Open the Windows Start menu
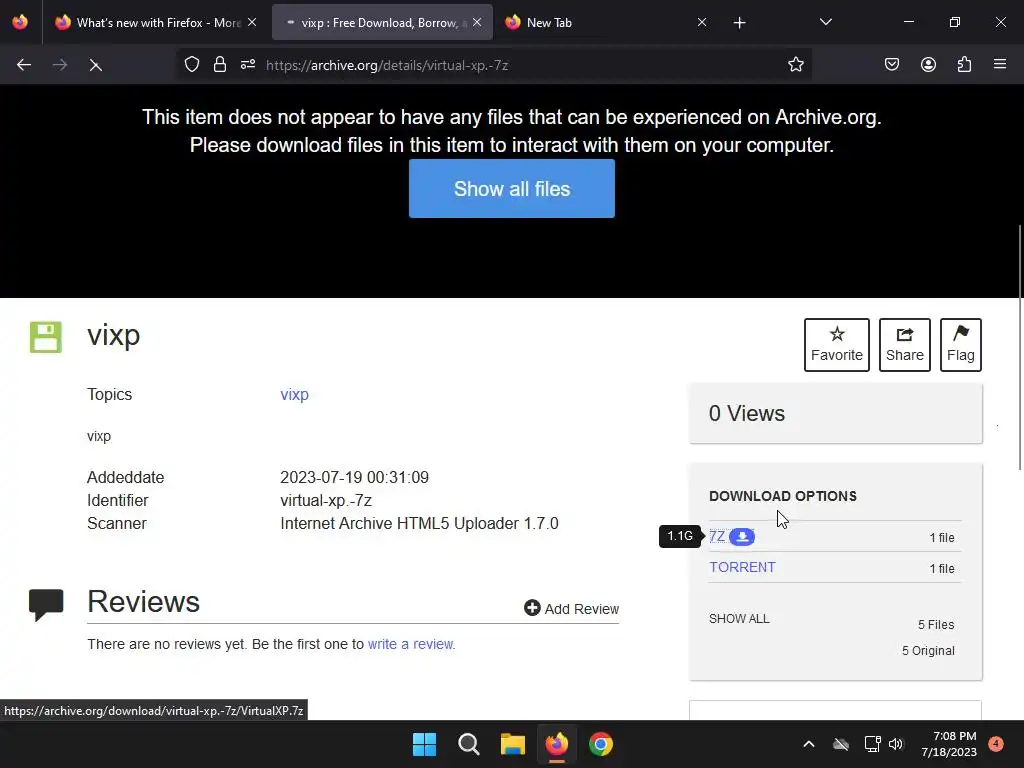The height and width of the screenshot is (768, 1024). [424, 744]
